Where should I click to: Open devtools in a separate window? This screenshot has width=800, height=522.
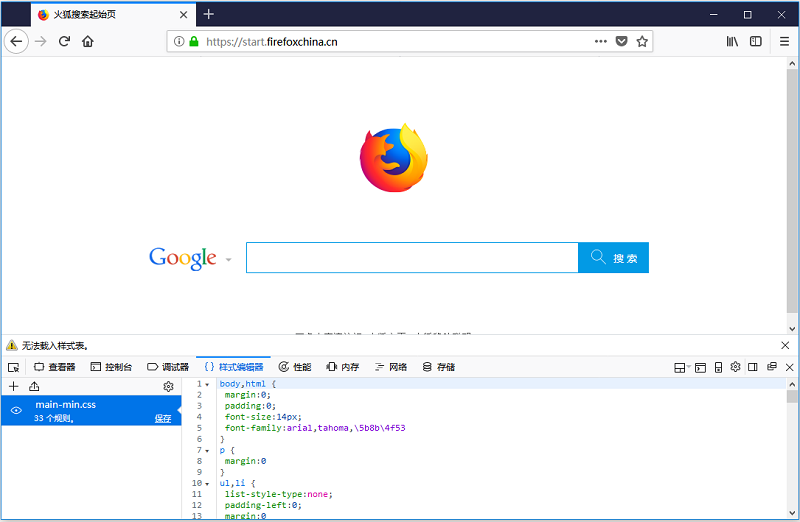pyautogui.click(x=772, y=366)
